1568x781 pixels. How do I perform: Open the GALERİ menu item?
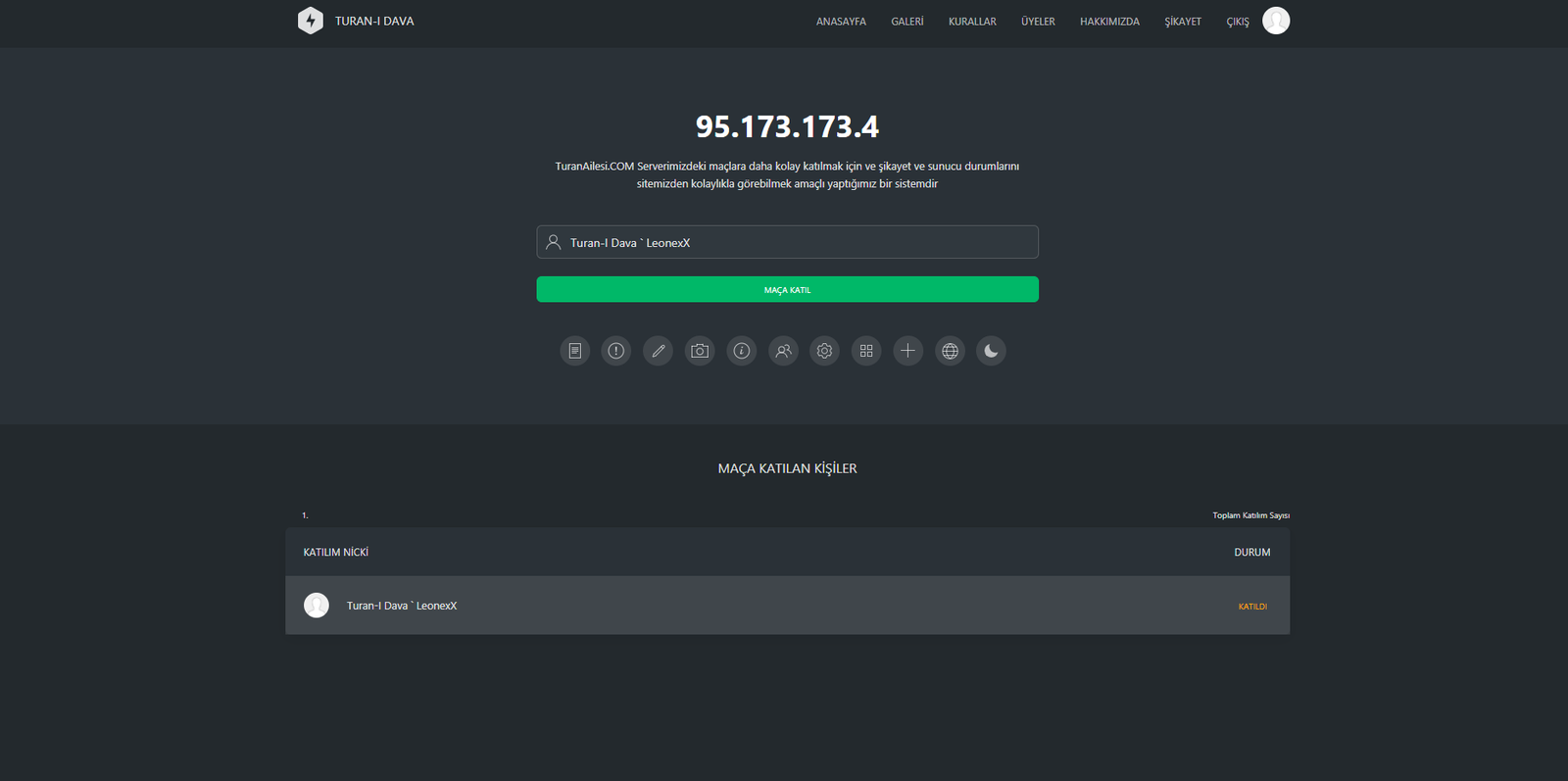(x=906, y=22)
